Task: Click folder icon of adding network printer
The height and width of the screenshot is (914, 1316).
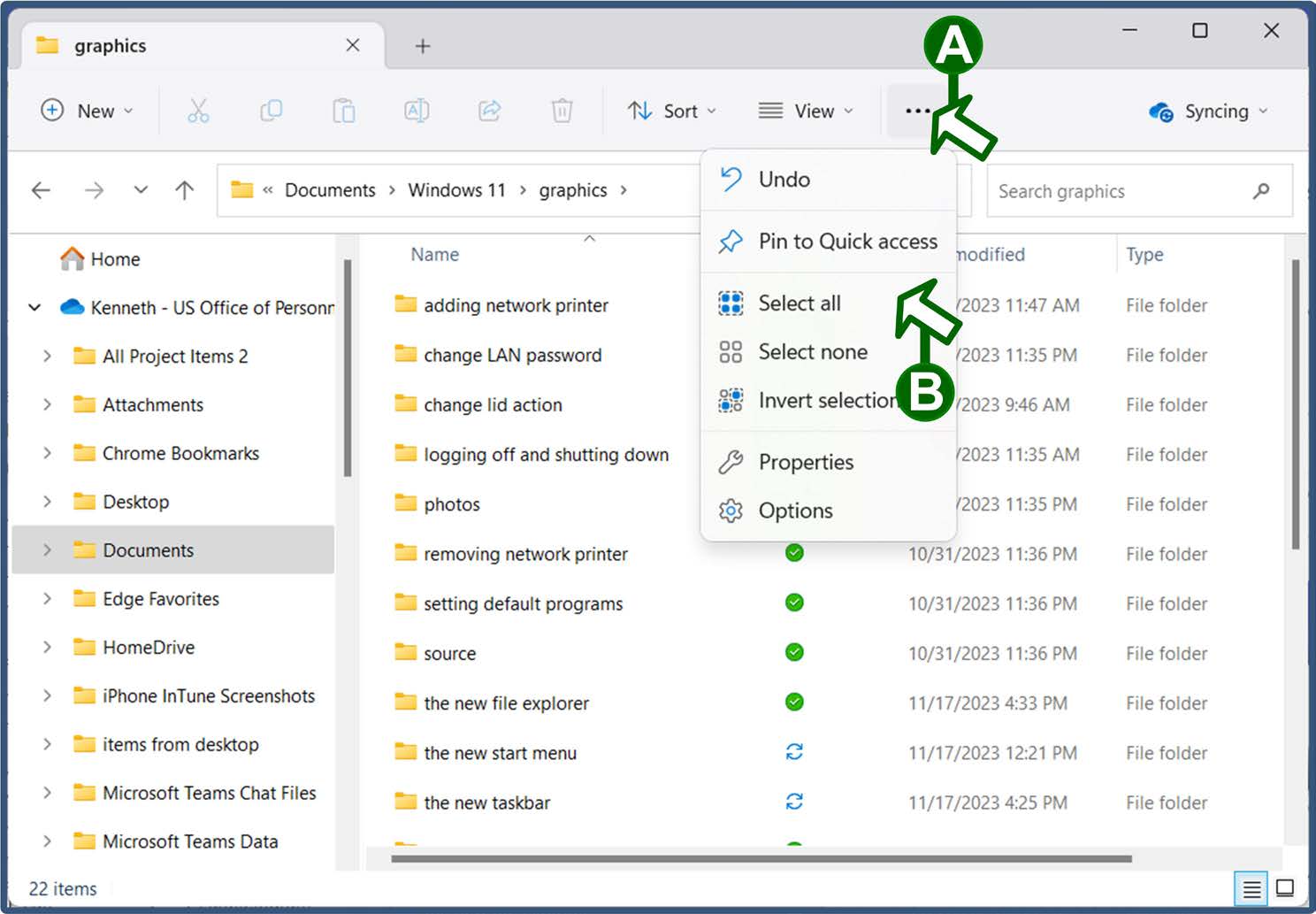Action: (x=405, y=304)
